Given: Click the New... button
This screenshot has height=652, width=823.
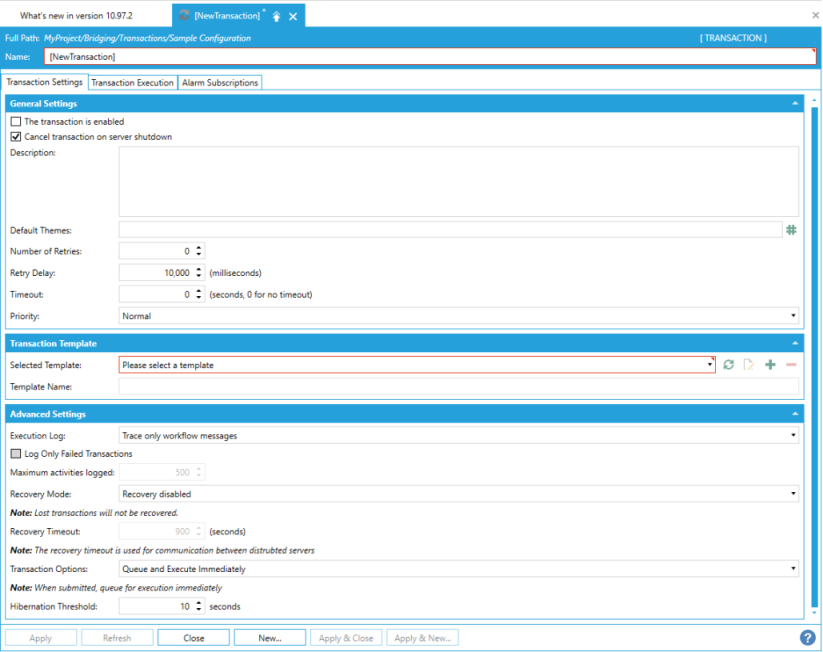Looking at the screenshot, I should [x=270, y=637].
